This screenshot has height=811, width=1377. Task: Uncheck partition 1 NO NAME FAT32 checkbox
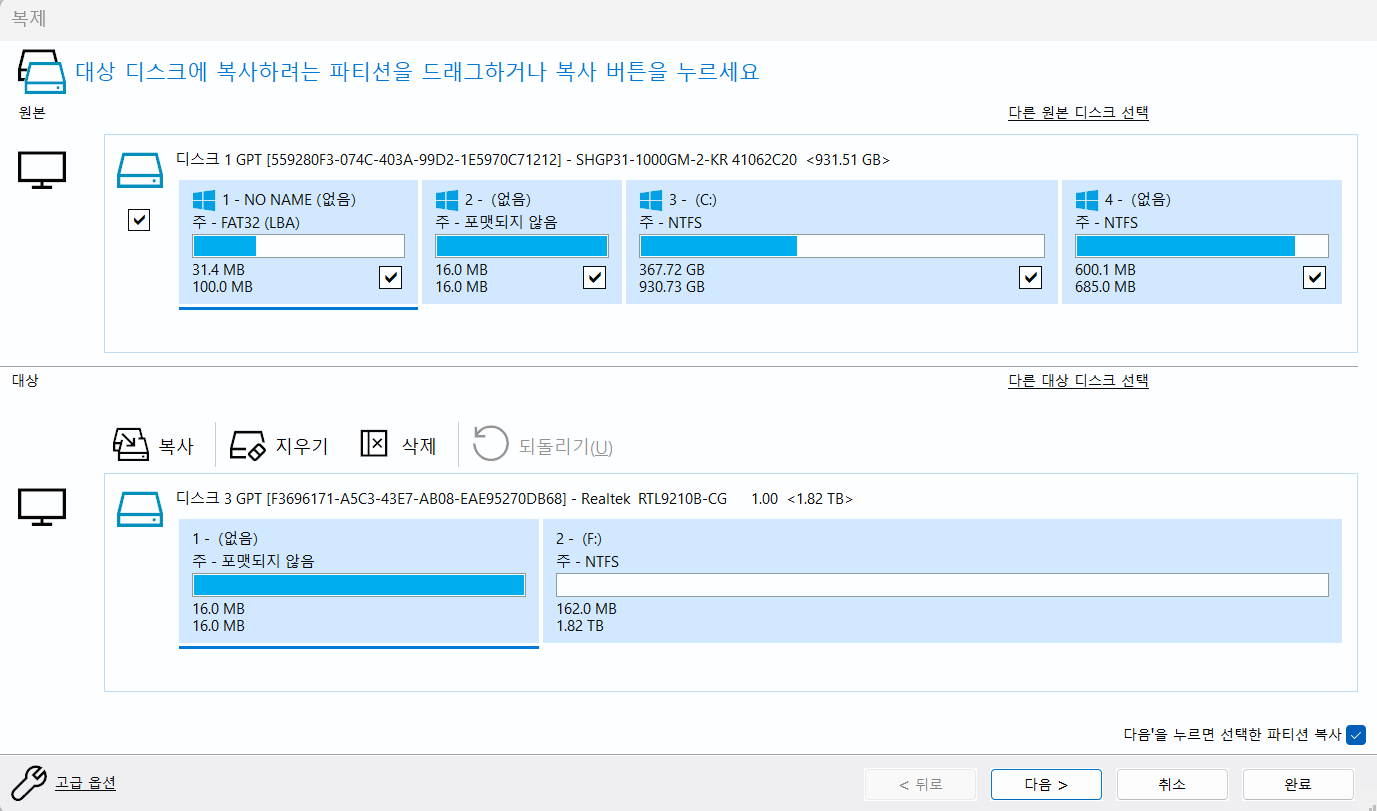391,277
